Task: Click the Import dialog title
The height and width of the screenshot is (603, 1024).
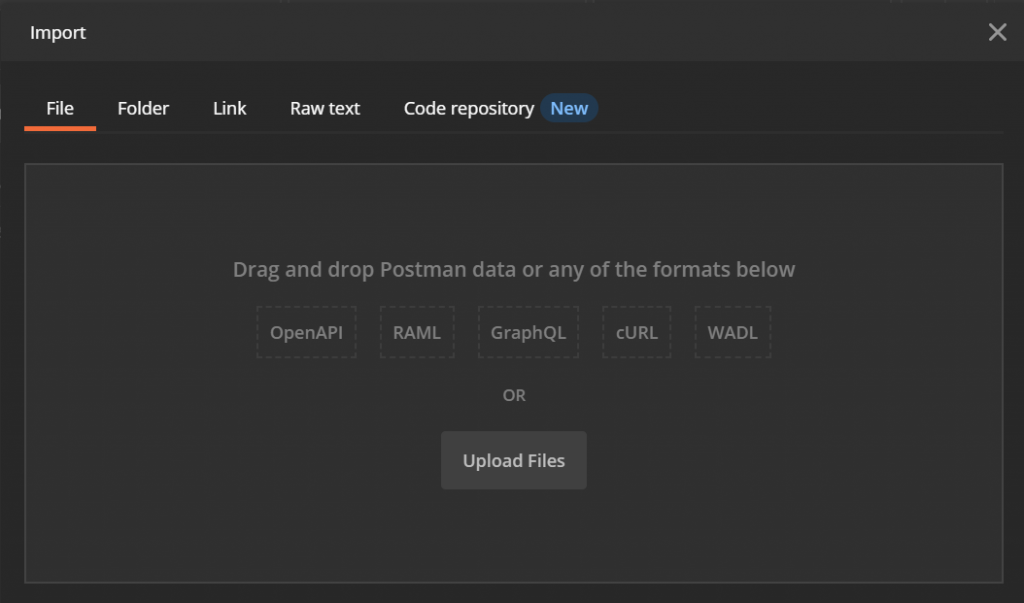Action: [58, 33]
